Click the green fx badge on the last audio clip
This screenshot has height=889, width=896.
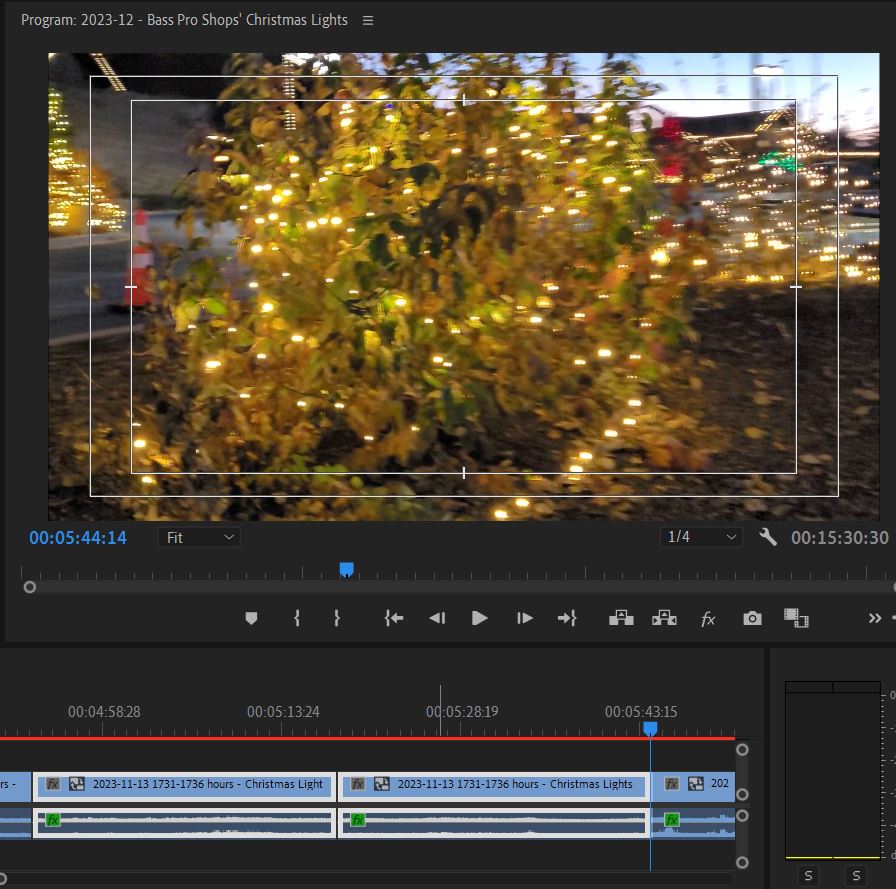(671, 820)
